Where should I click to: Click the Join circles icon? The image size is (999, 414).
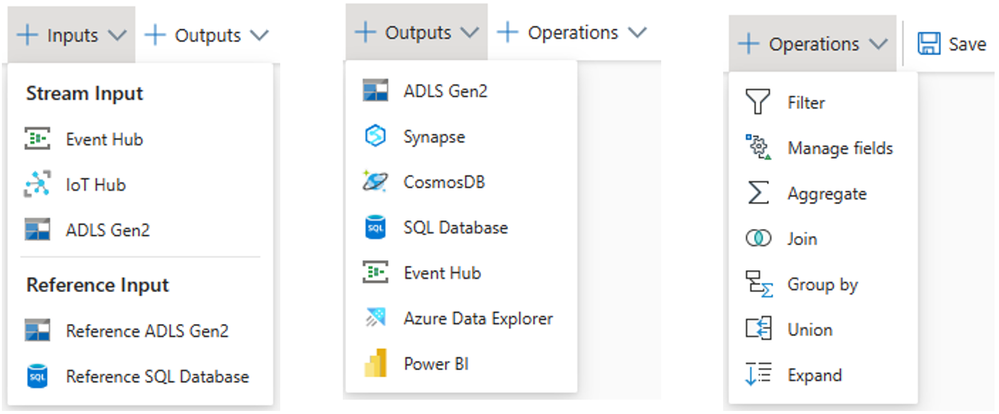pyautogui.click(x=759, y=239)
